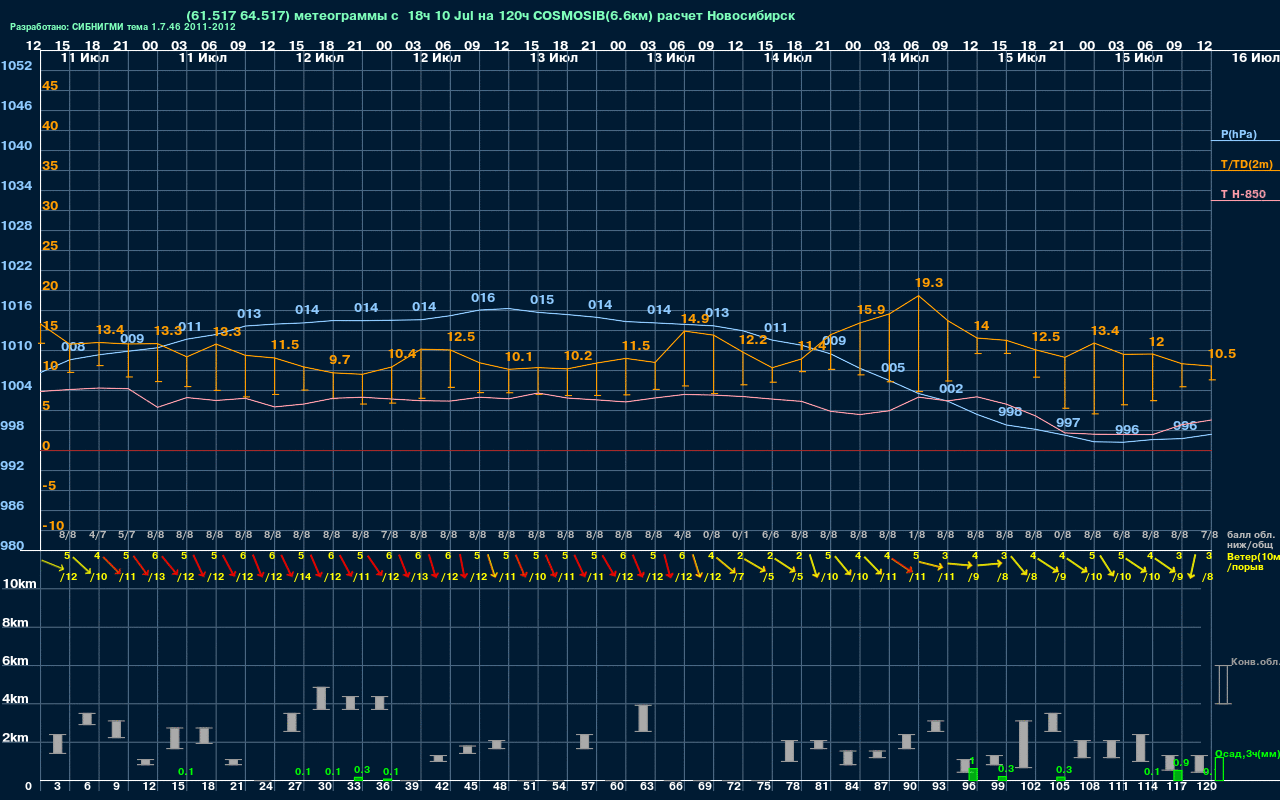1280x800 pixels.
Task: Click the temperature value 15.9
Action: point(871,310)
